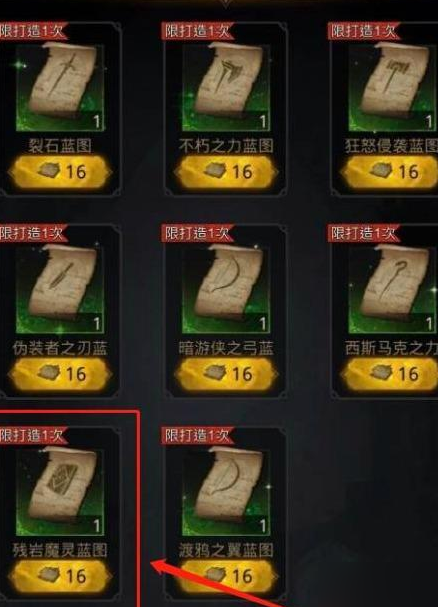This screenshot has height=607, width=438.
Task: Select the 伪装者之刃 dagger scroll icon
Action: pos(60,290)
